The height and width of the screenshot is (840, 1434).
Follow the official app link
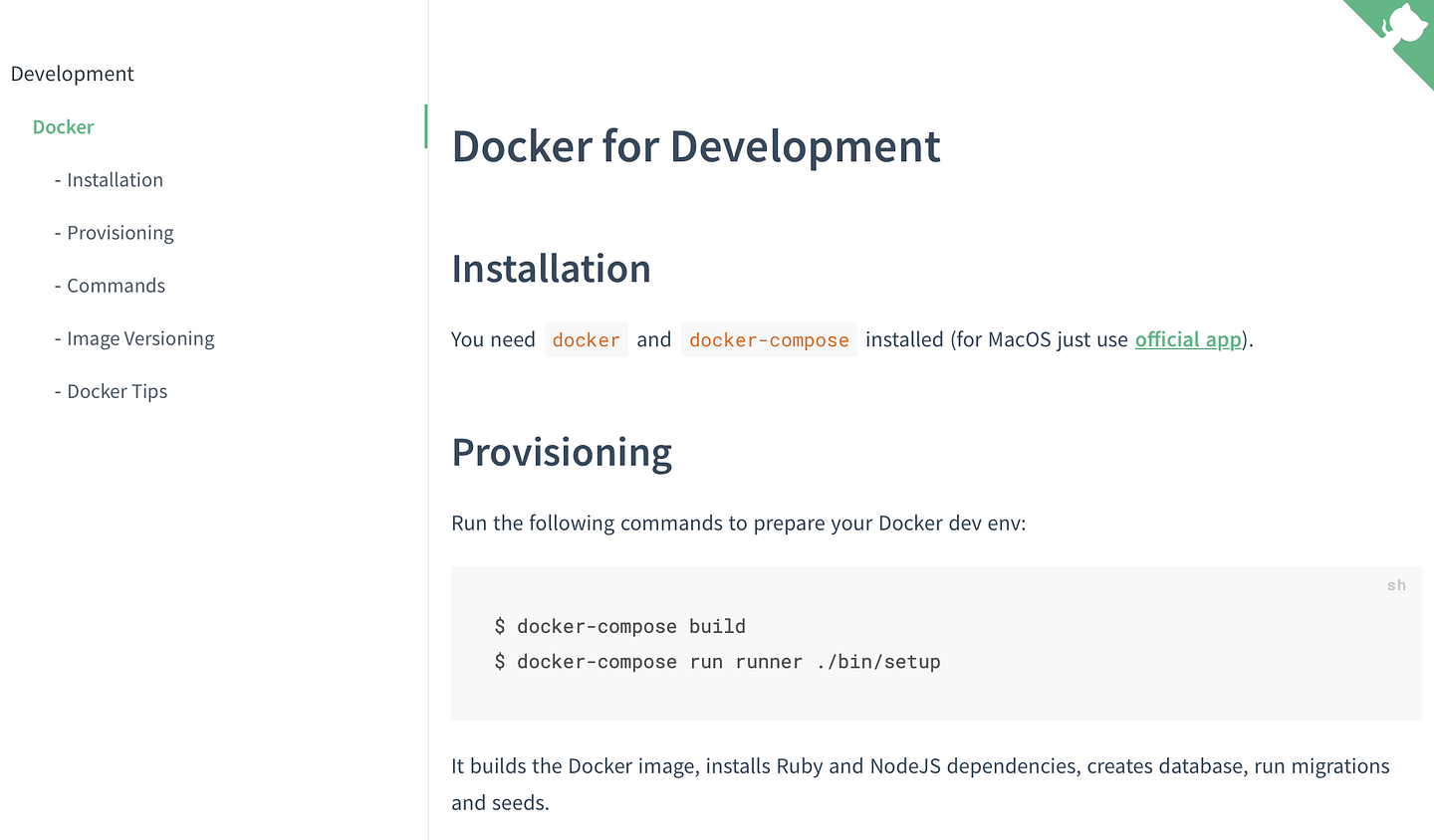pyautogui.click(x=1188, y=339)
